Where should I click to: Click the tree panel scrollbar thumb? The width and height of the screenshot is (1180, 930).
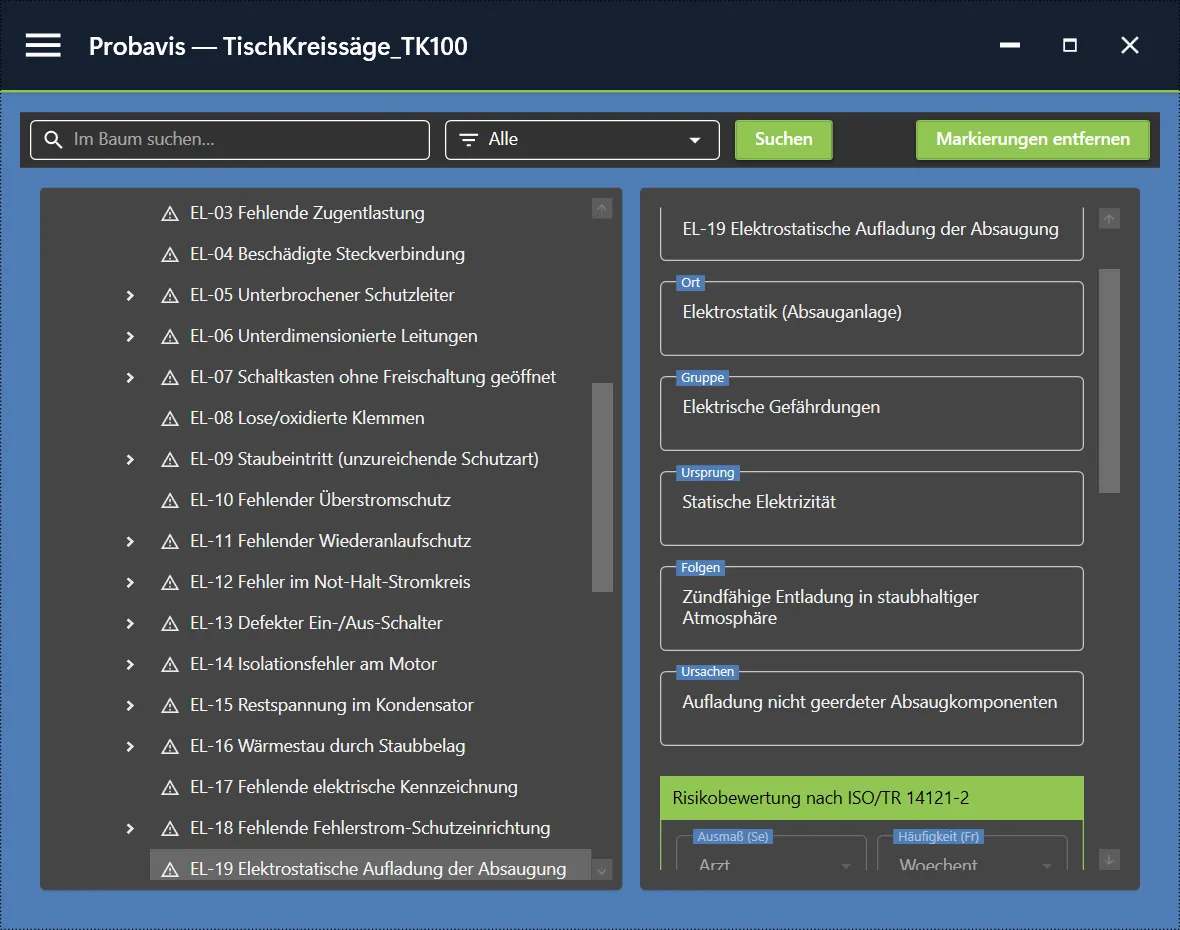point(602,488)
